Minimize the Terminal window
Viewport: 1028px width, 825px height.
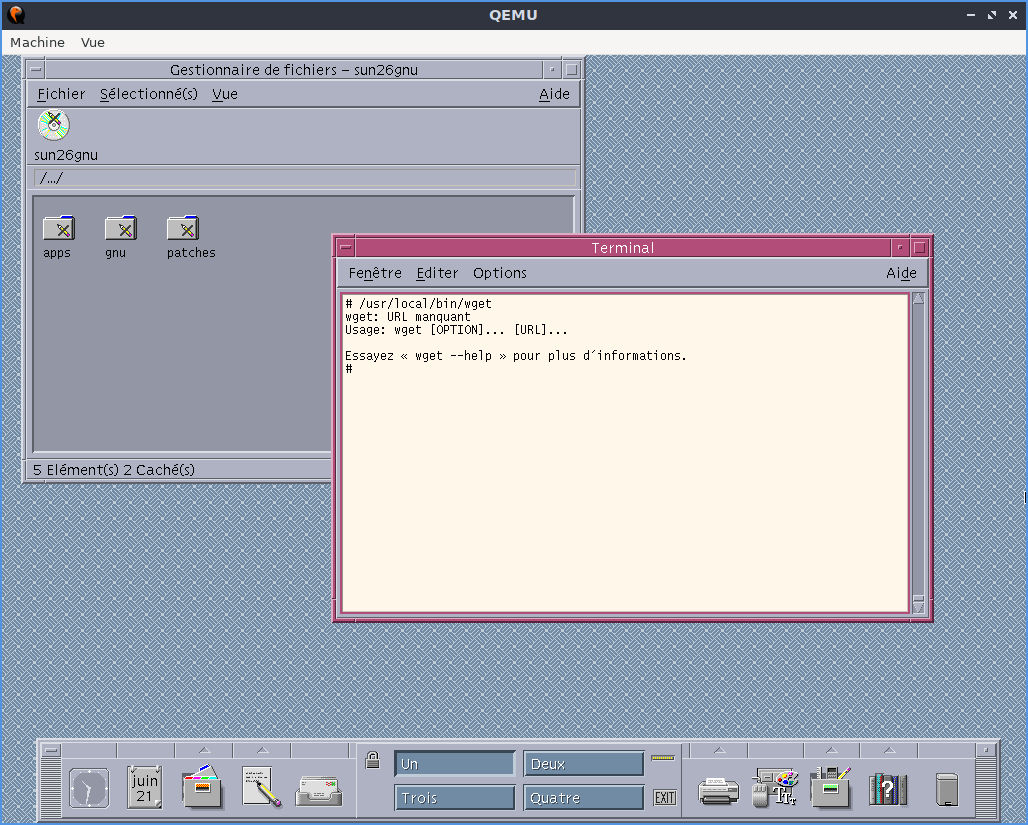coord(900,248)
